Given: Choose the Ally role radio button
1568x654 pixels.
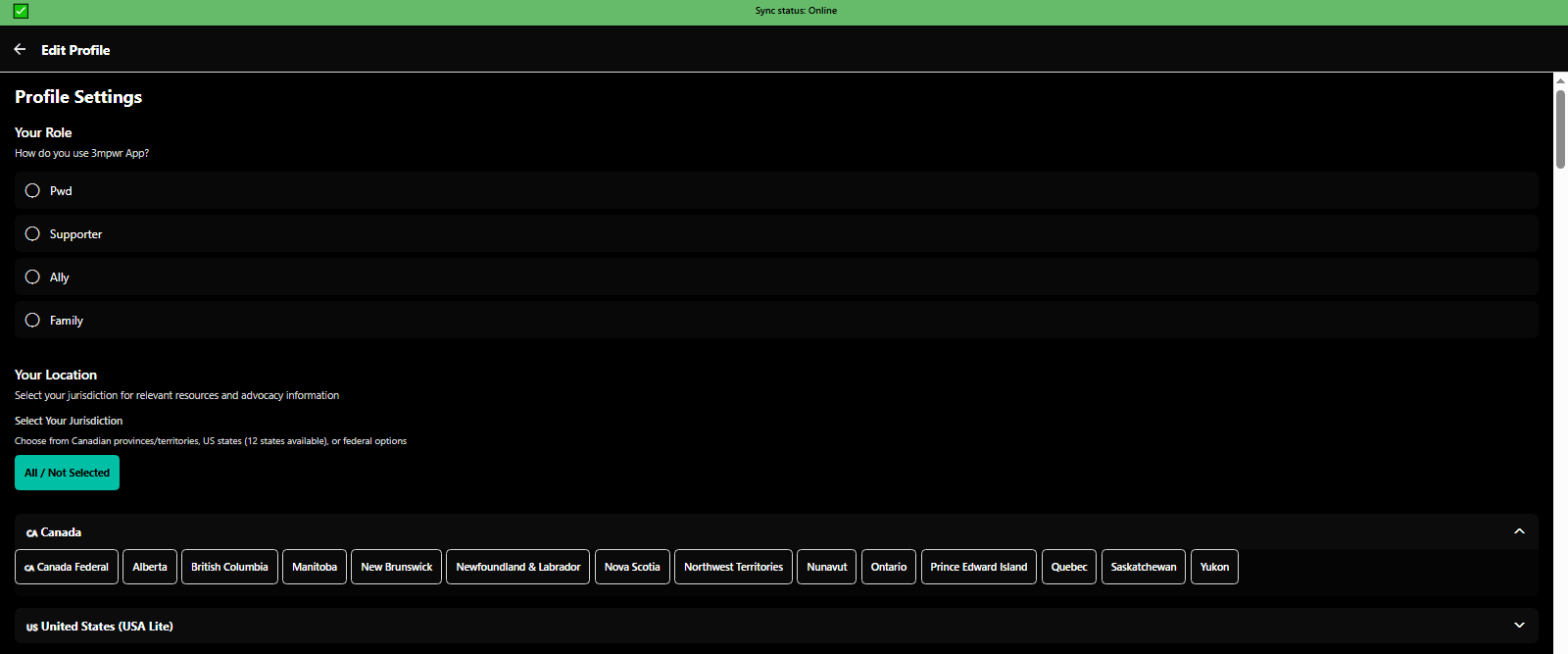Looking at the screenshot, I should pos(32,277).
